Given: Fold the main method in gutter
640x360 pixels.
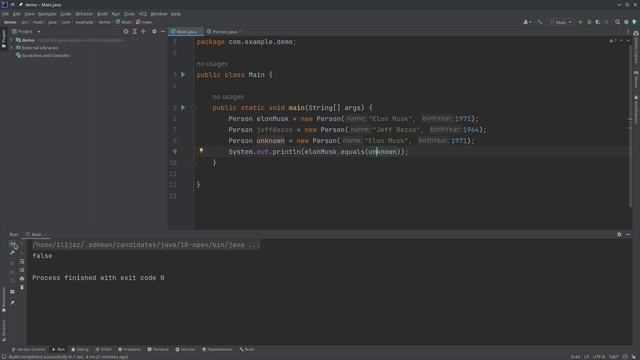Looking at the screenshot, I should [x=194, y=108].
